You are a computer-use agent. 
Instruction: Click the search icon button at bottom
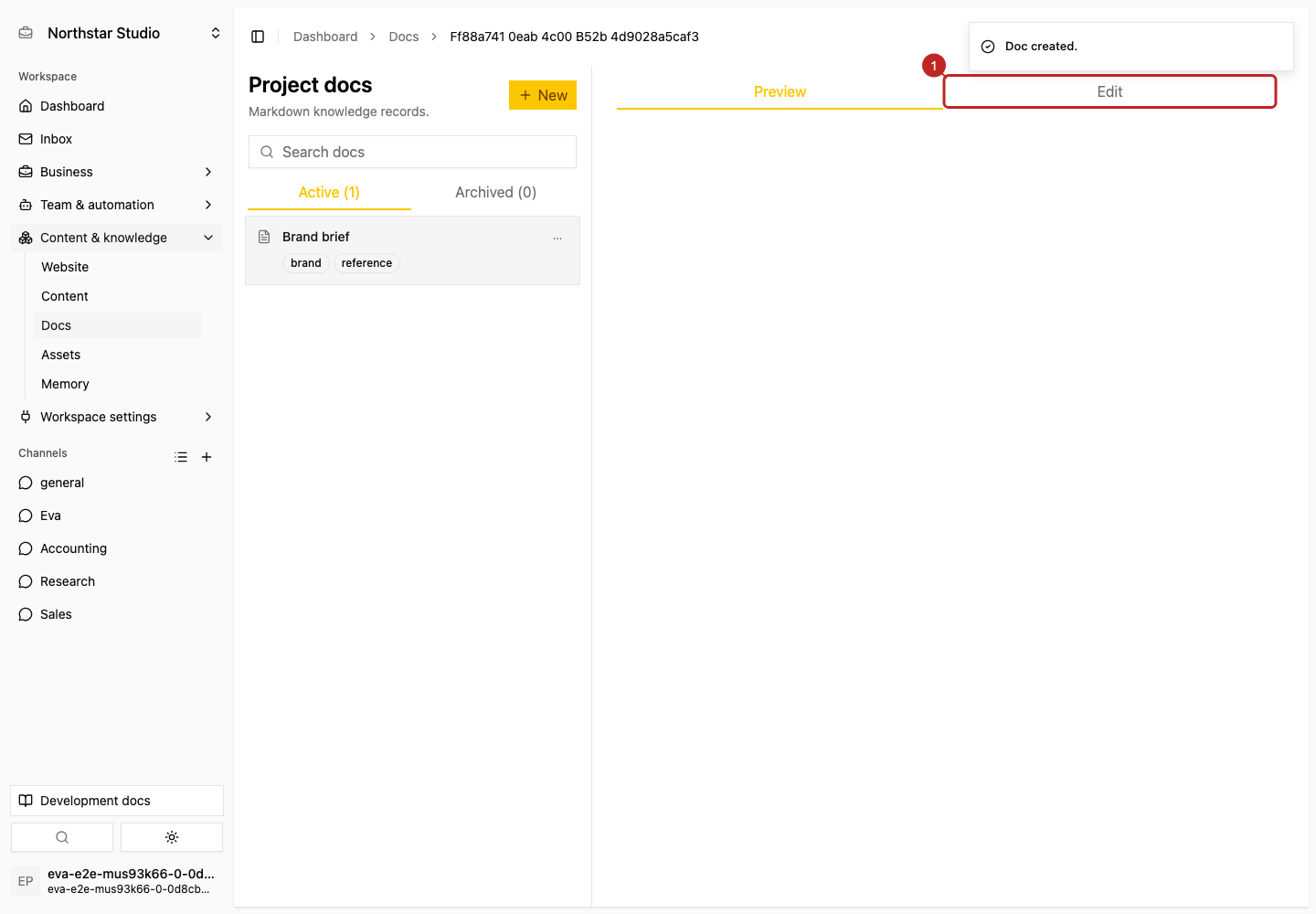coord(62,837)
